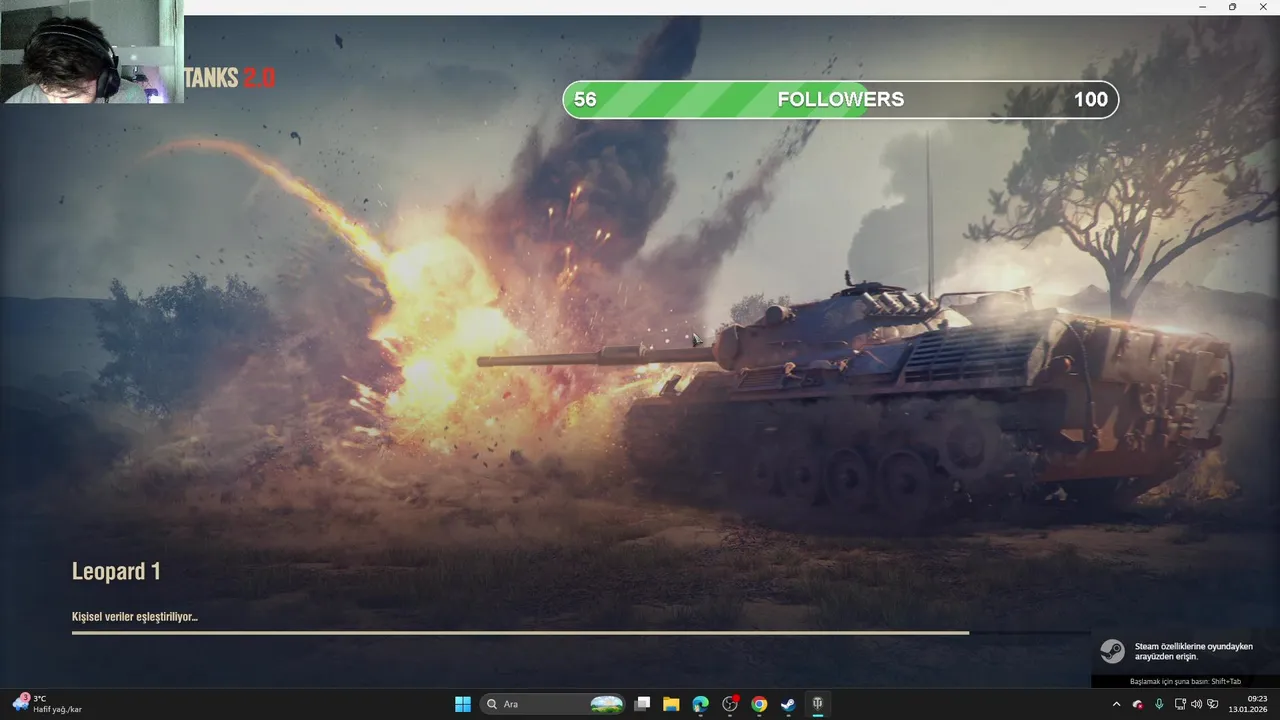
Task: Close the game window
Action: coord(1263,7)
